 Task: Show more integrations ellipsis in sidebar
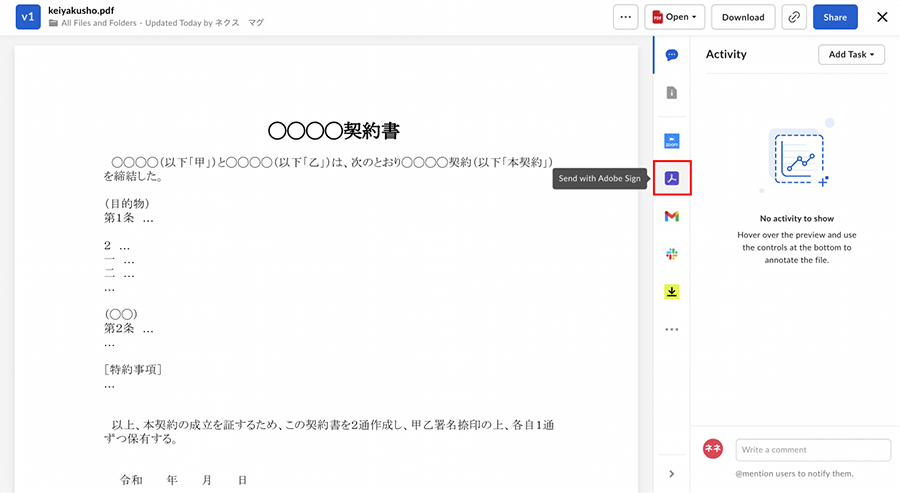[672, 329]
